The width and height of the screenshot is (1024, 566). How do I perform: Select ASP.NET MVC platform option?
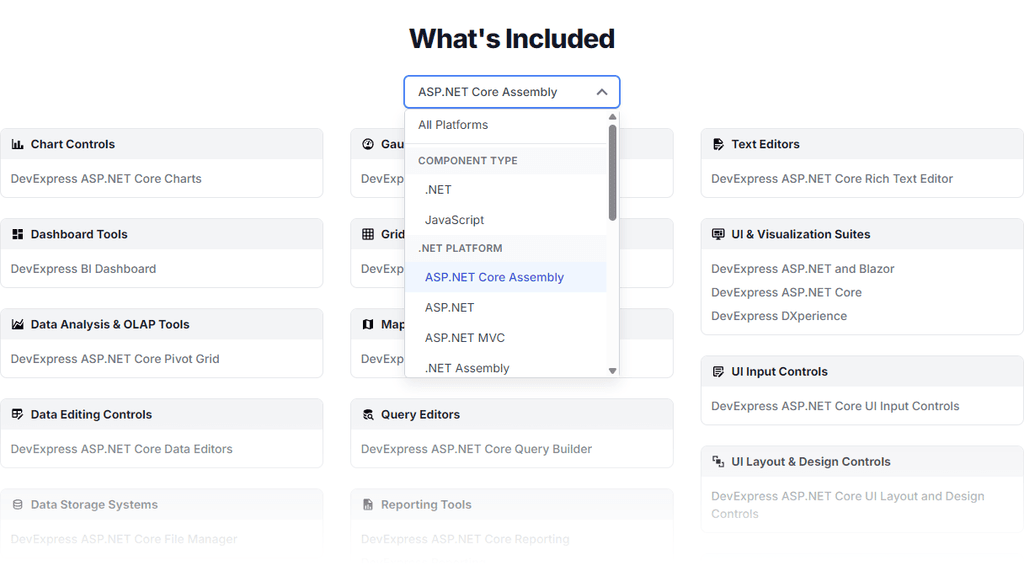tap(505, 338)
